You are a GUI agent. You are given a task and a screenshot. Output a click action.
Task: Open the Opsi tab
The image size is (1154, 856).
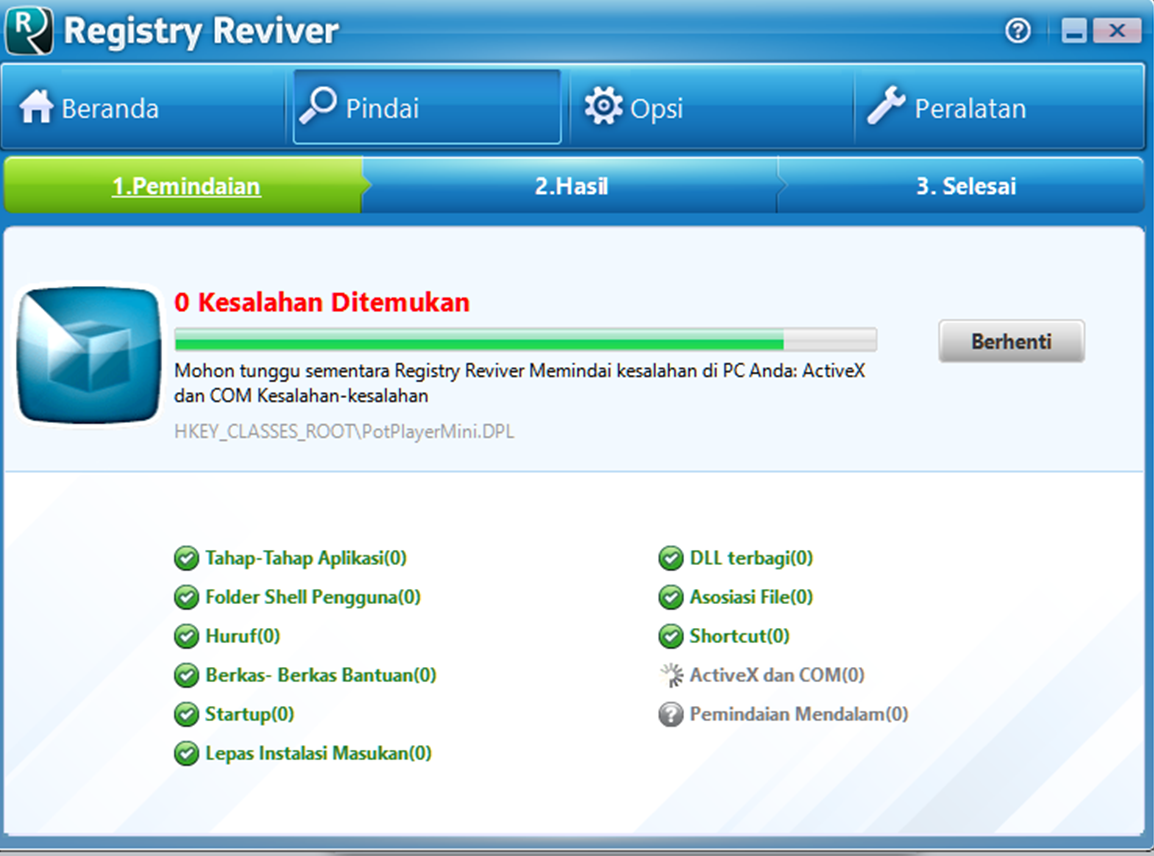(x=712, y=107)
